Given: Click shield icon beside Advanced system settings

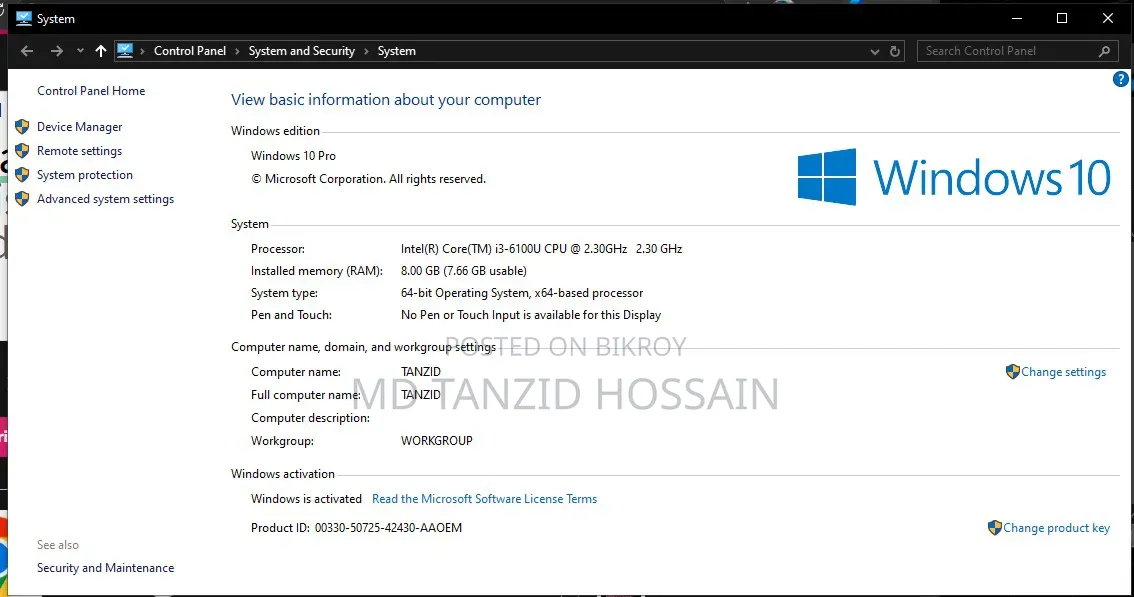Looking at the screenshot, I should click(22, 198).
